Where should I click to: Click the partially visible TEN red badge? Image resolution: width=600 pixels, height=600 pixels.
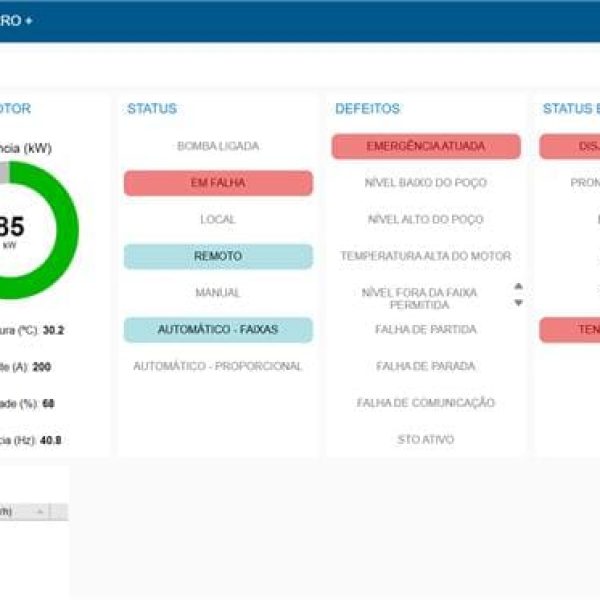coord(570,329)
